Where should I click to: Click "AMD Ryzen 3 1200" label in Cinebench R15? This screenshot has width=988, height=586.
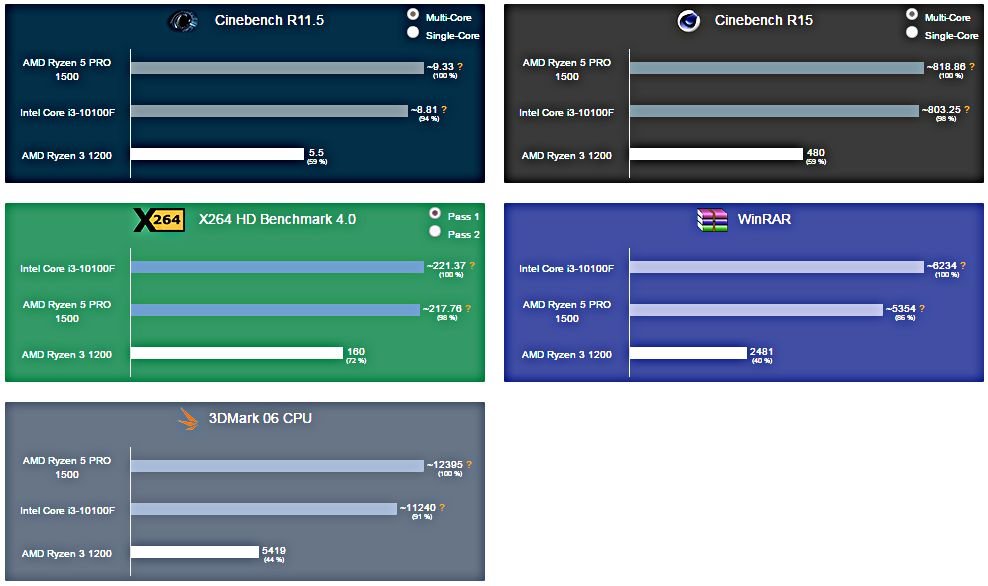[566, 155]
